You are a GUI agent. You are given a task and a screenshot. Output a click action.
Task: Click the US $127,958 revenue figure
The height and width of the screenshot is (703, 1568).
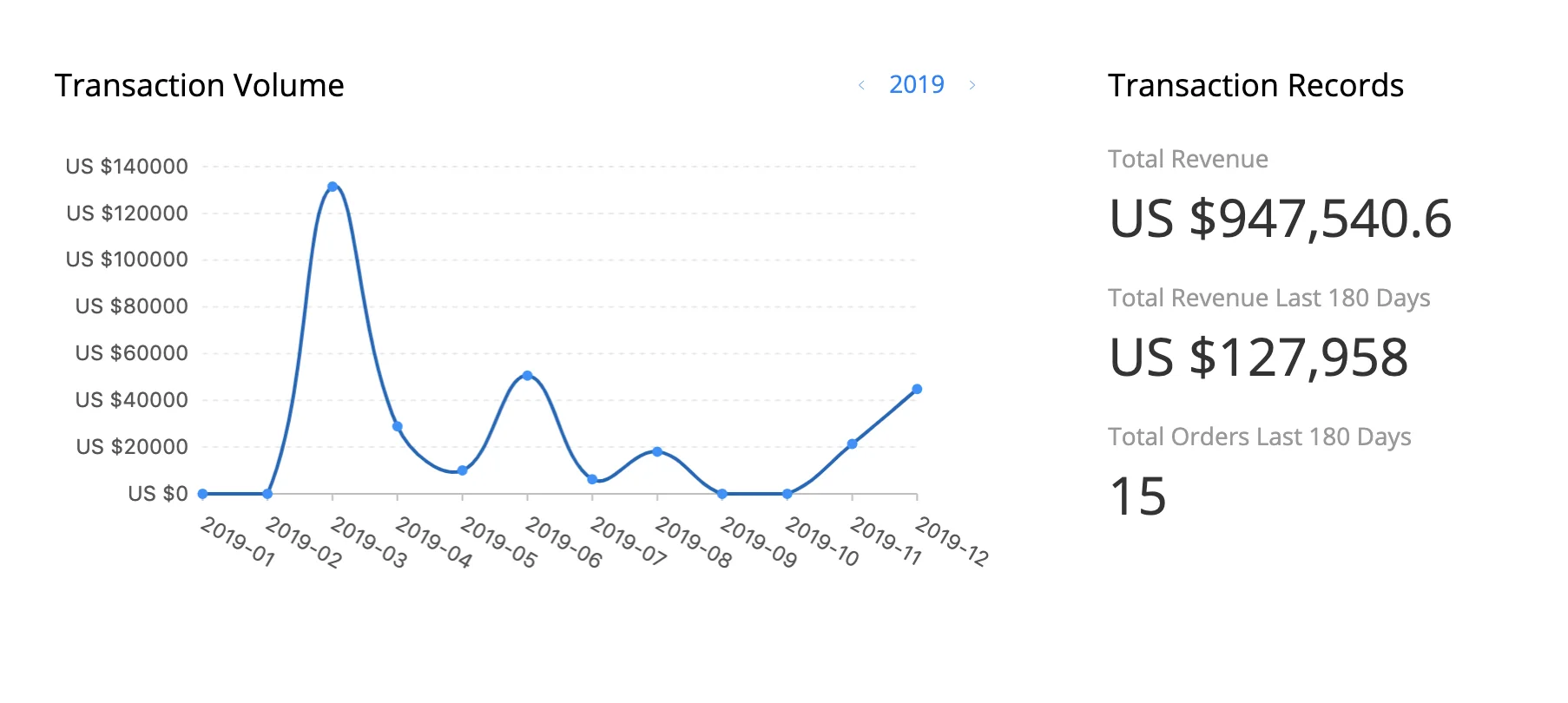coord(1259,358)
